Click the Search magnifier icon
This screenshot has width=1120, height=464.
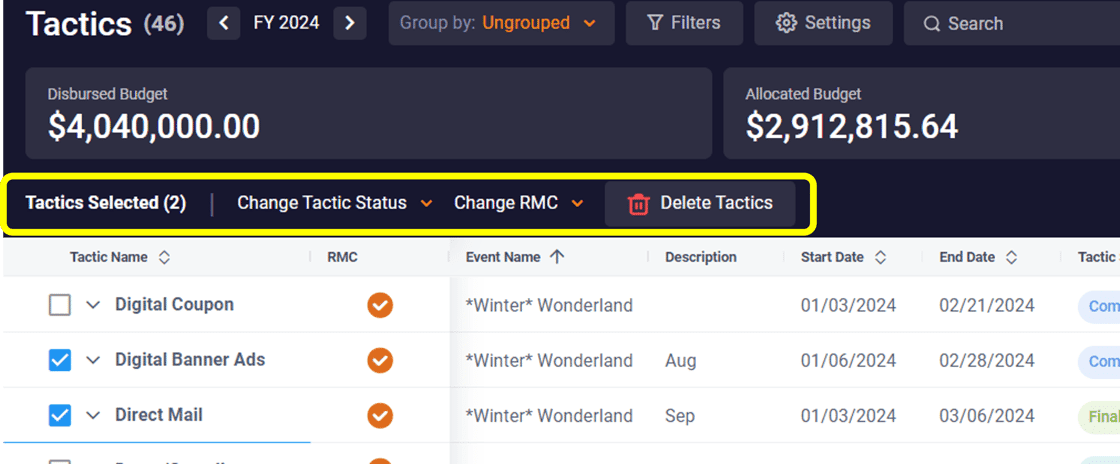click(931, 24)
